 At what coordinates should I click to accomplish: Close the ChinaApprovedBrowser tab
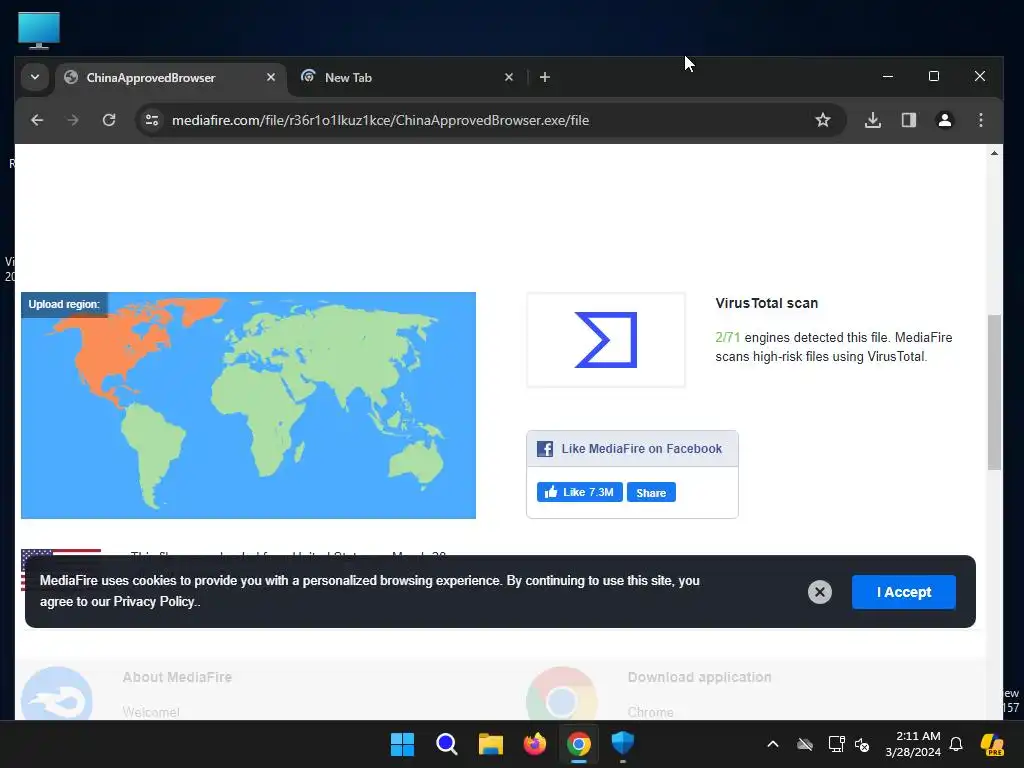pyautogui.click(x=271, y=77)
